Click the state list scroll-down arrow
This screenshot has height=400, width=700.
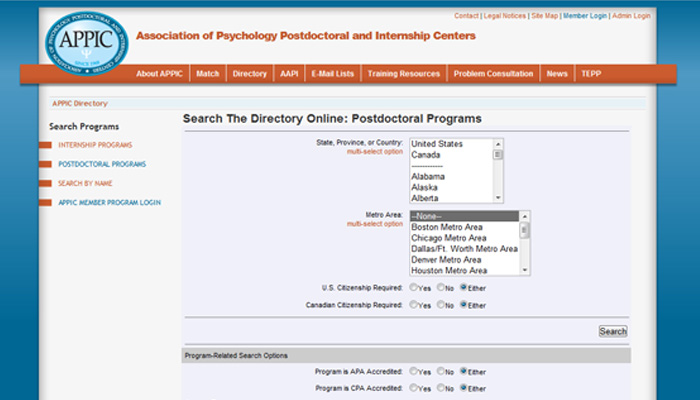[x=498, y=198]
